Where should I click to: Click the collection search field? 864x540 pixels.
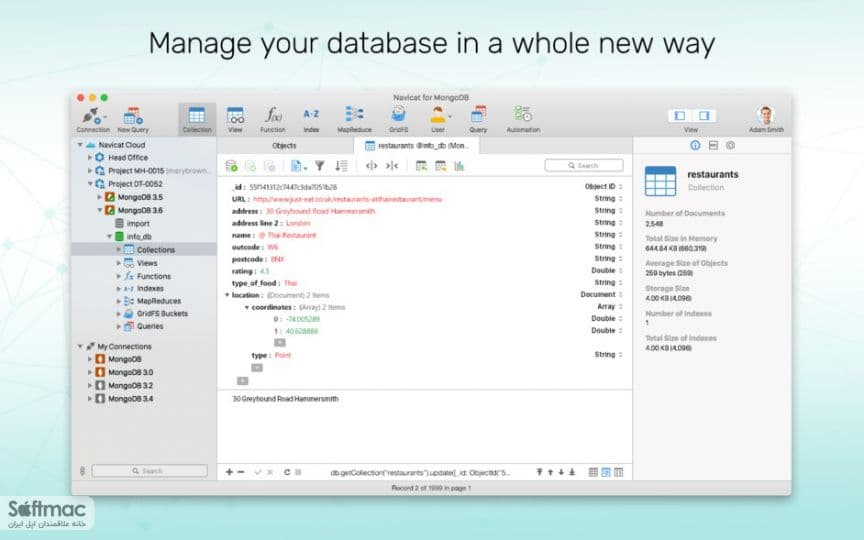click(584, 165)
